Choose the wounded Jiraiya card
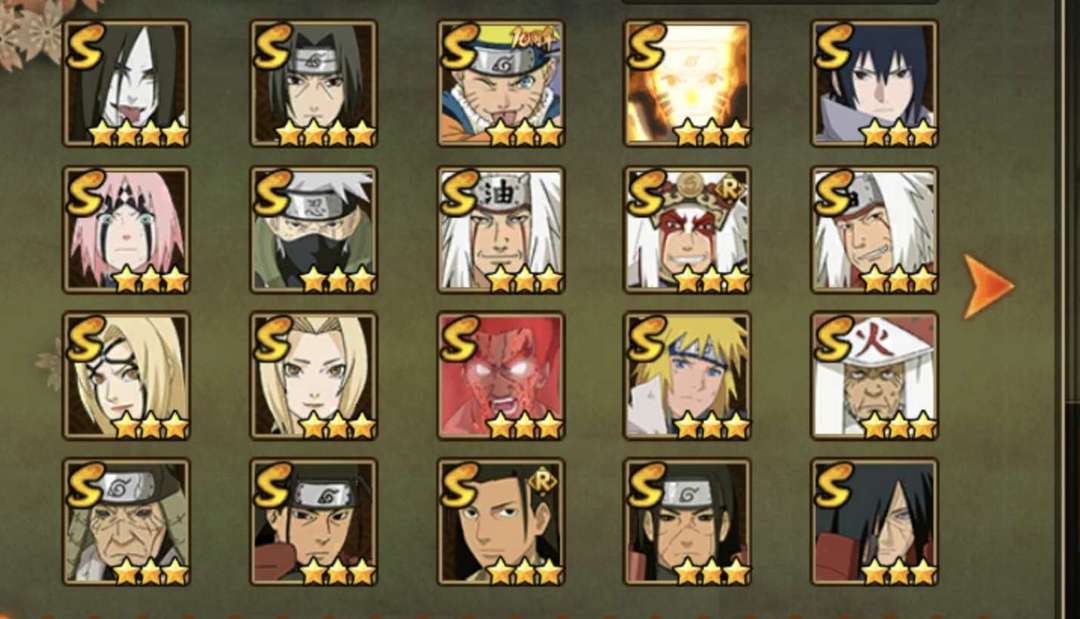This screenshot has height=619, width=1080. (875, 229)
